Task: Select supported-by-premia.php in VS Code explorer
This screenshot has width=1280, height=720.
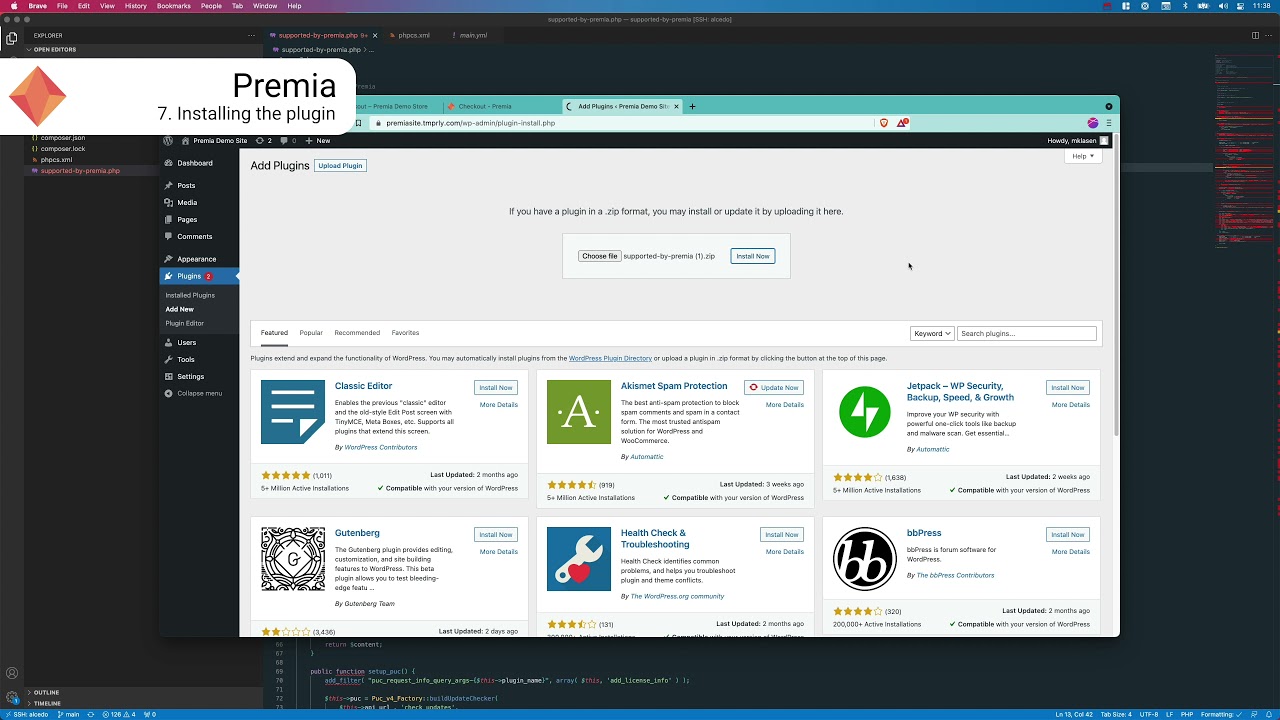Action: [x=80, y=171]
